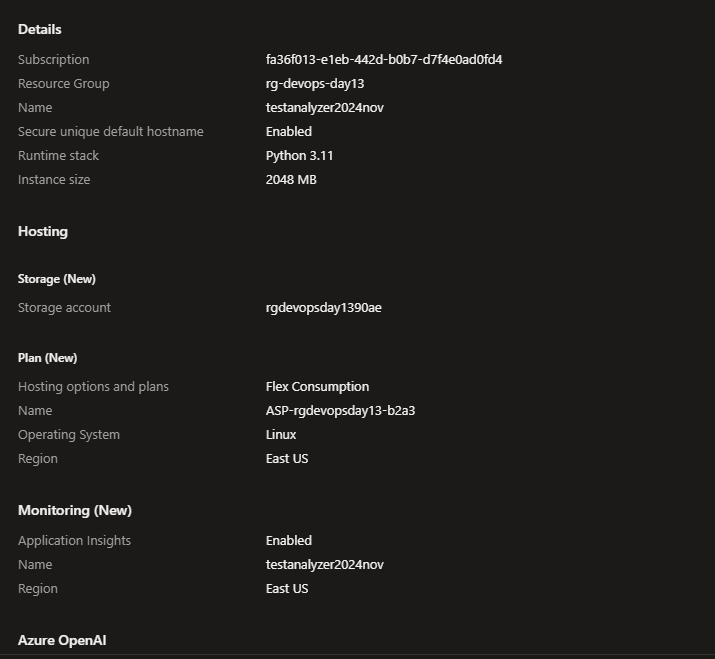Click the ASP-rgdevopsday13-b2a3 plan name
The width and height of the screenshot is (715, 659).
pyautogui.click(x=340, y=411)
